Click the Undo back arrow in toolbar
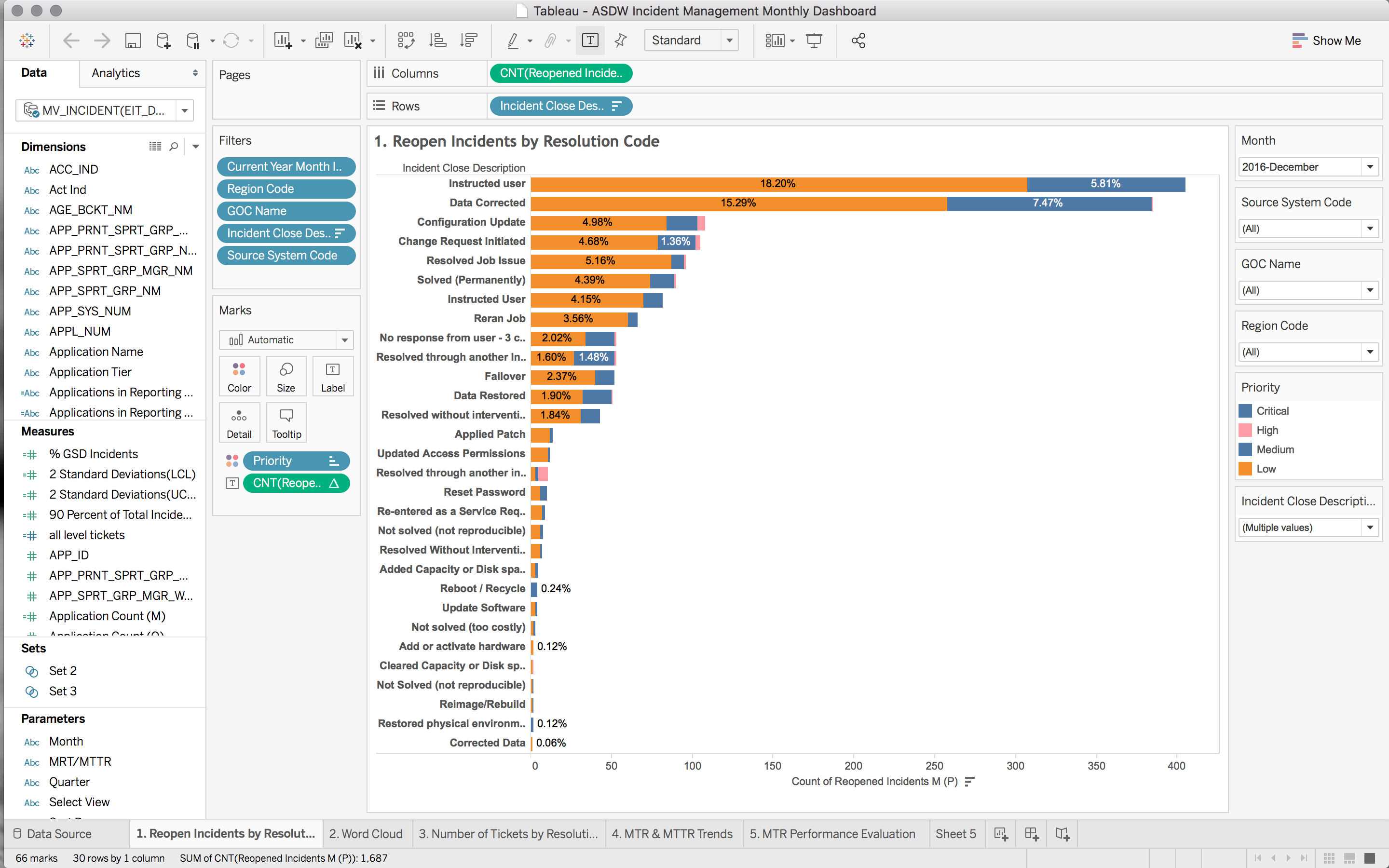 (71, 40)
